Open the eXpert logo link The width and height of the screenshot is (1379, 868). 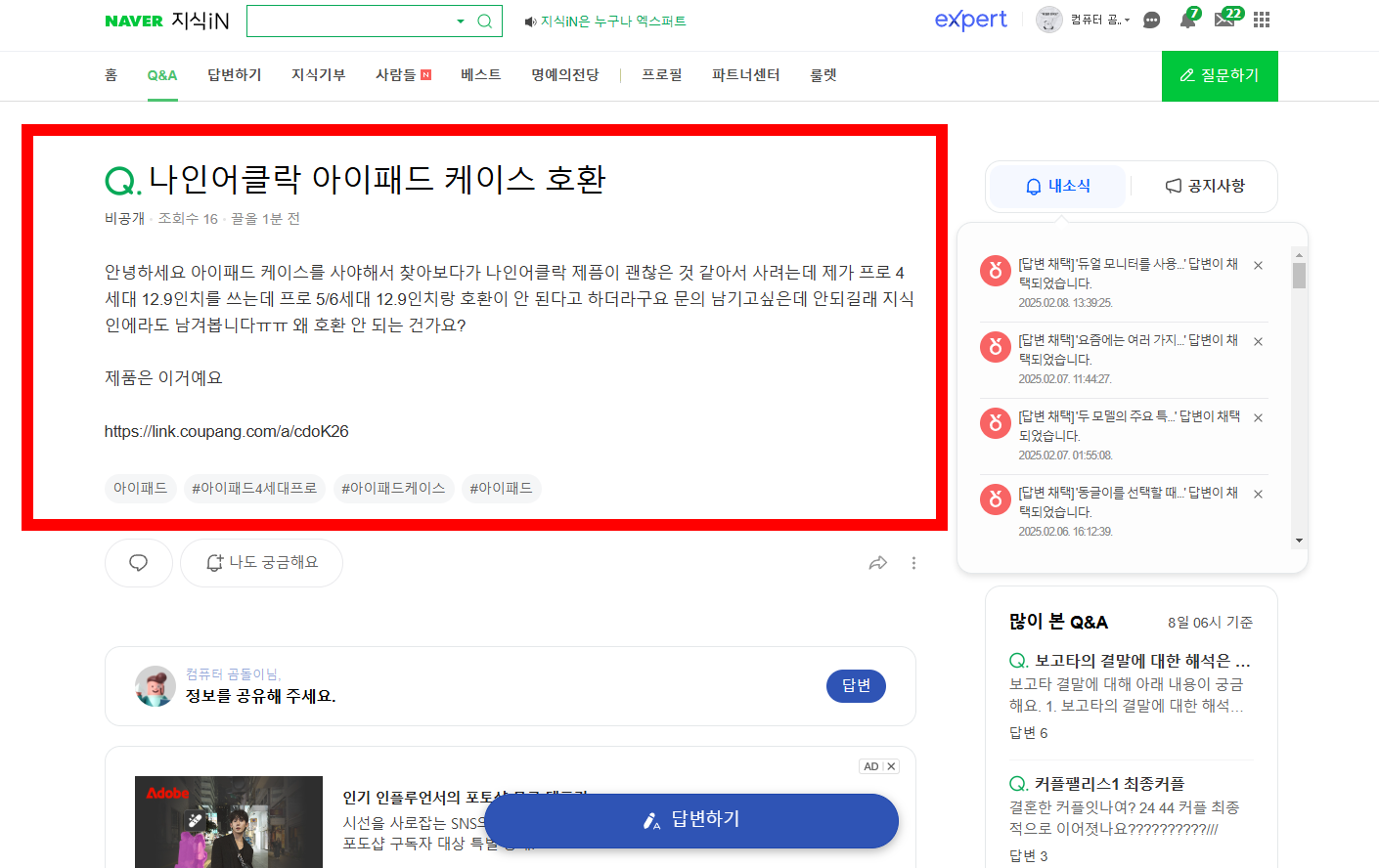[970, 20]
